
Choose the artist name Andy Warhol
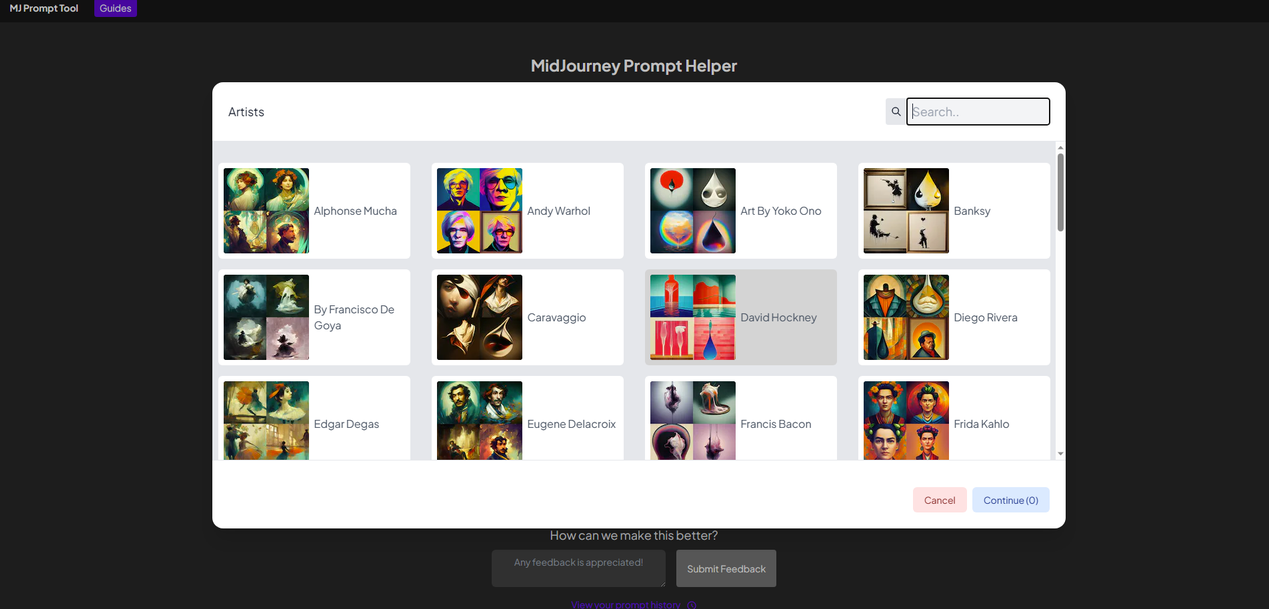559,211
